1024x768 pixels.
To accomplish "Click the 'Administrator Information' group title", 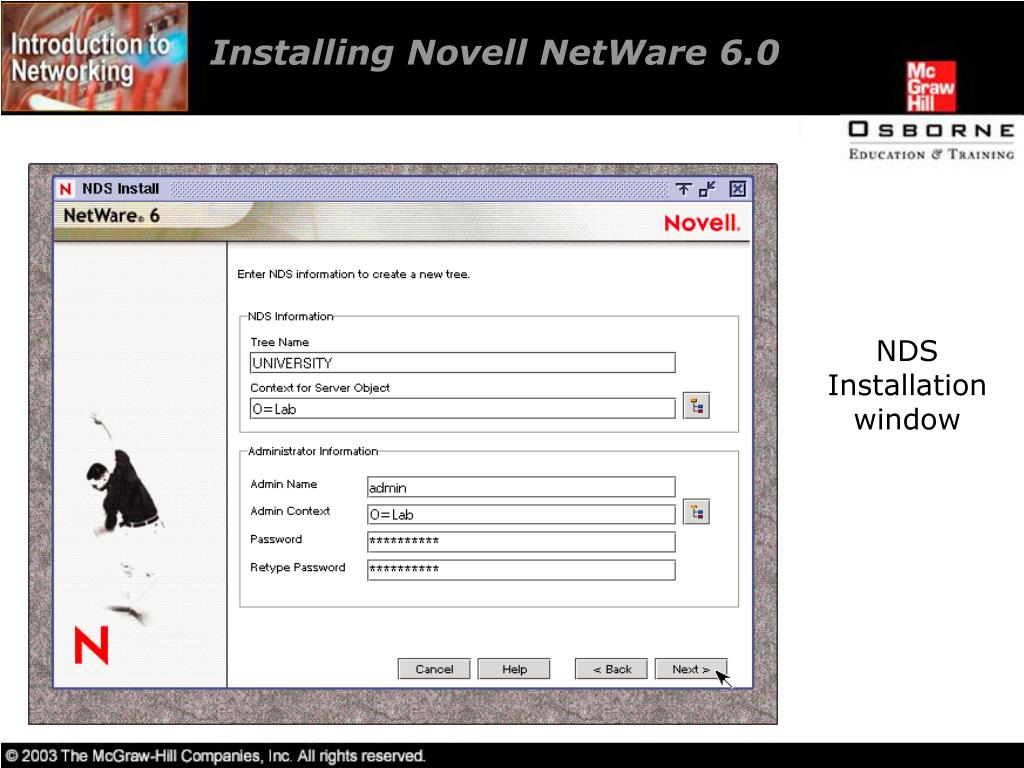I will [x=313, y=451].
